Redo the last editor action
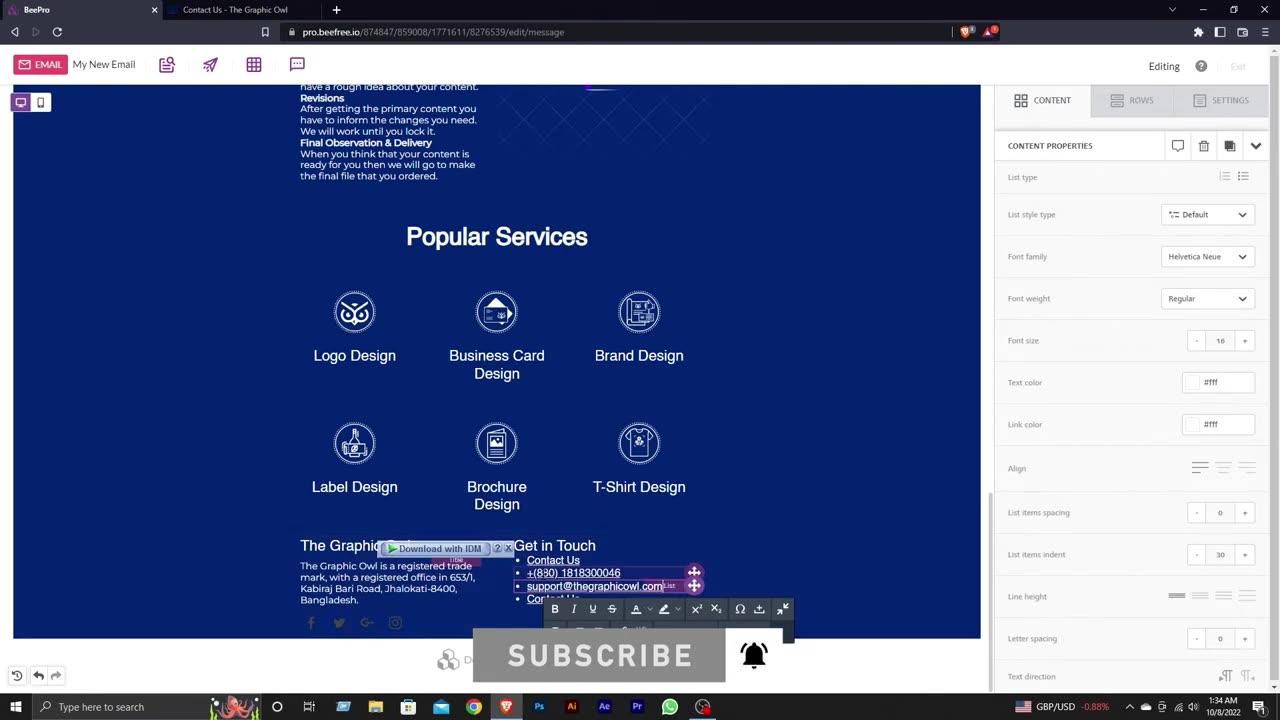The height and width of the screenshot is (720, 1280). 56,676
